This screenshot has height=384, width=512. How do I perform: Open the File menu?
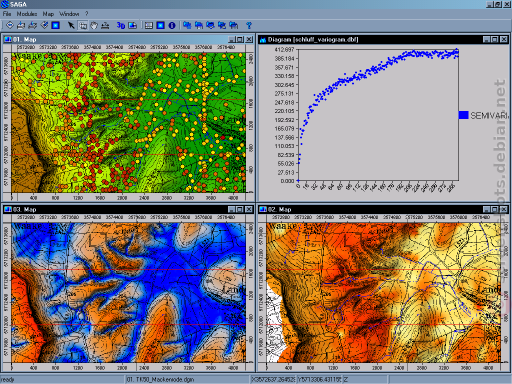pos(7,14)
